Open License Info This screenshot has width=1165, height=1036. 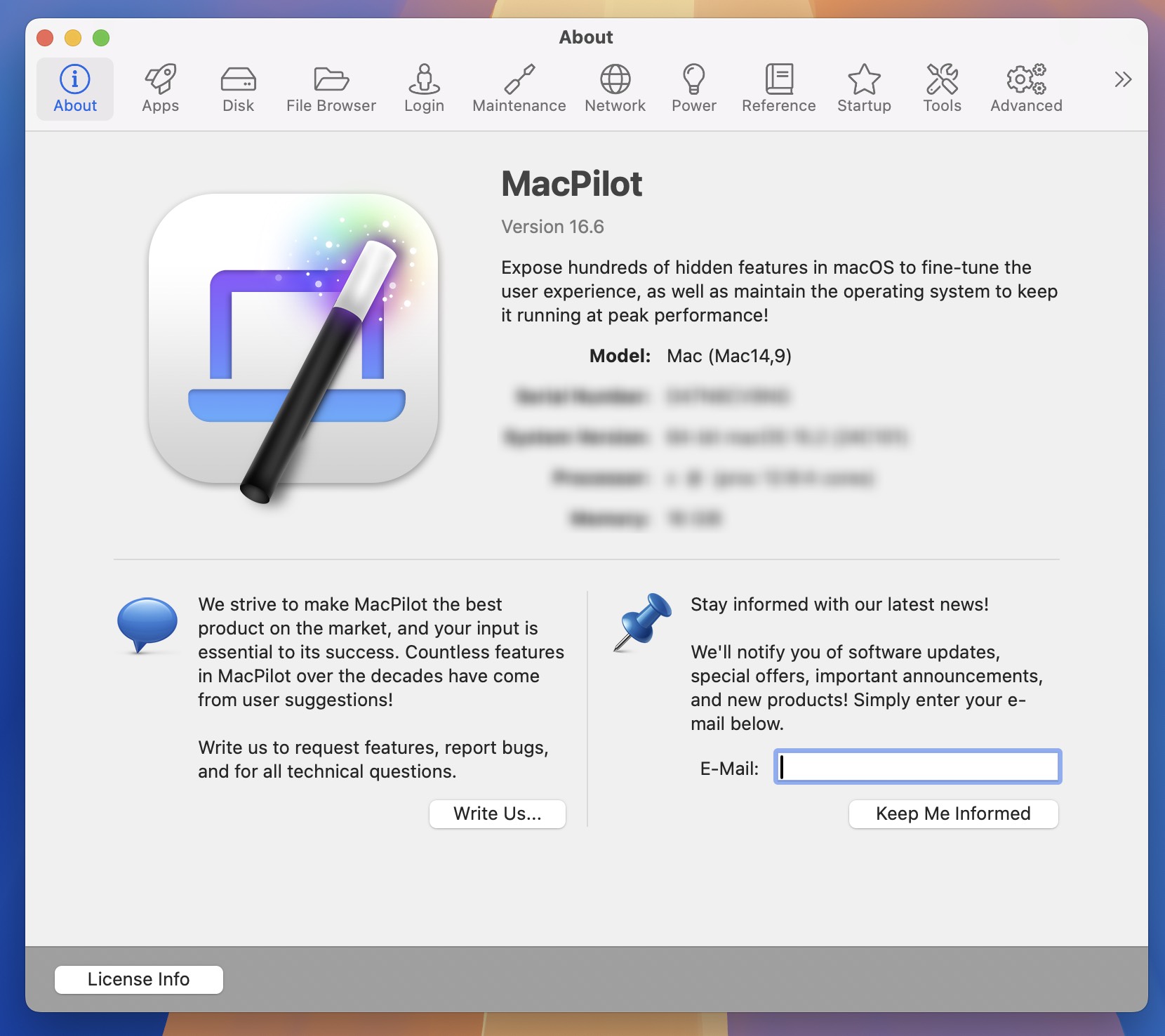pyautogui.click(x=138, y=979)
